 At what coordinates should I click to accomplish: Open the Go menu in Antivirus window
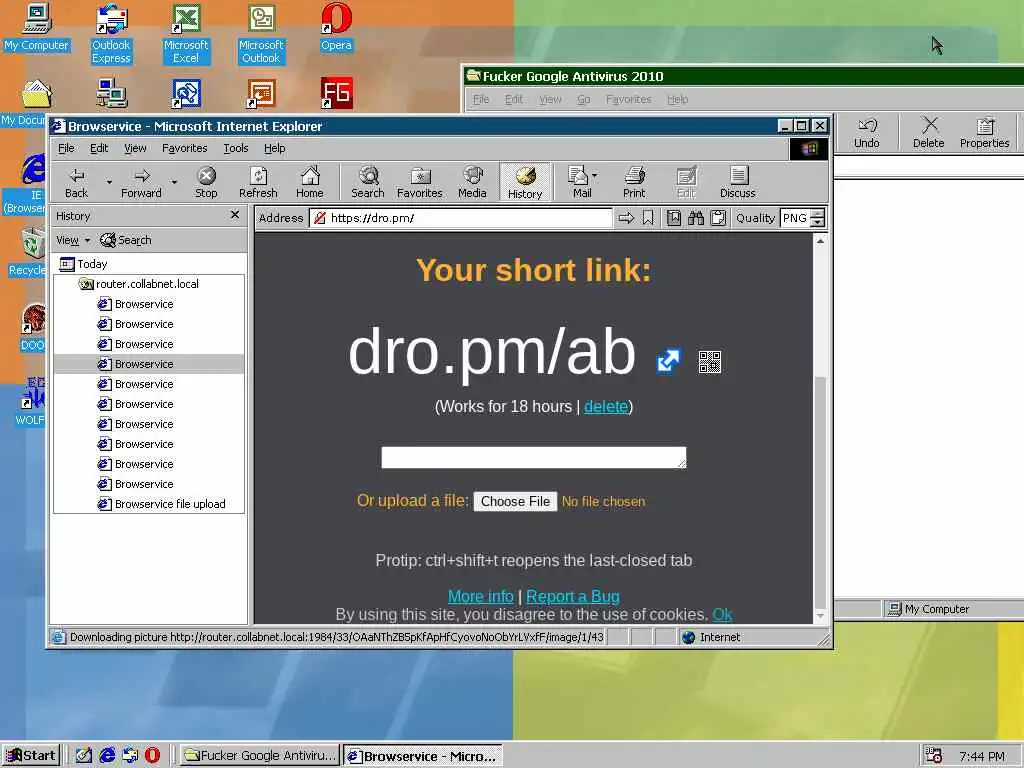click(x=583, y=99)
